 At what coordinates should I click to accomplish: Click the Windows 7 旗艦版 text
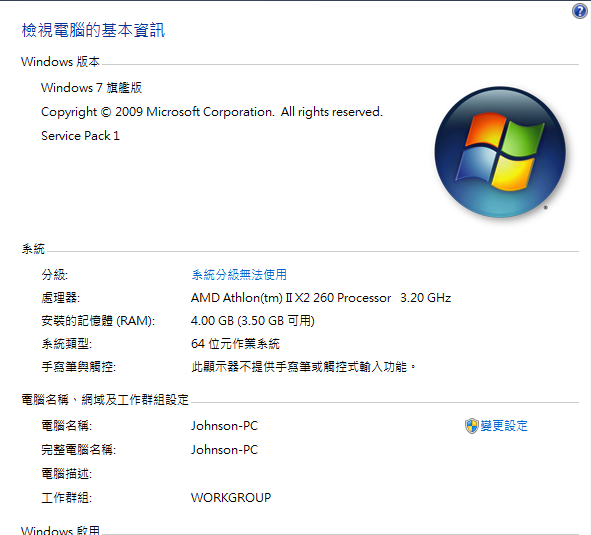pos(91,87)
